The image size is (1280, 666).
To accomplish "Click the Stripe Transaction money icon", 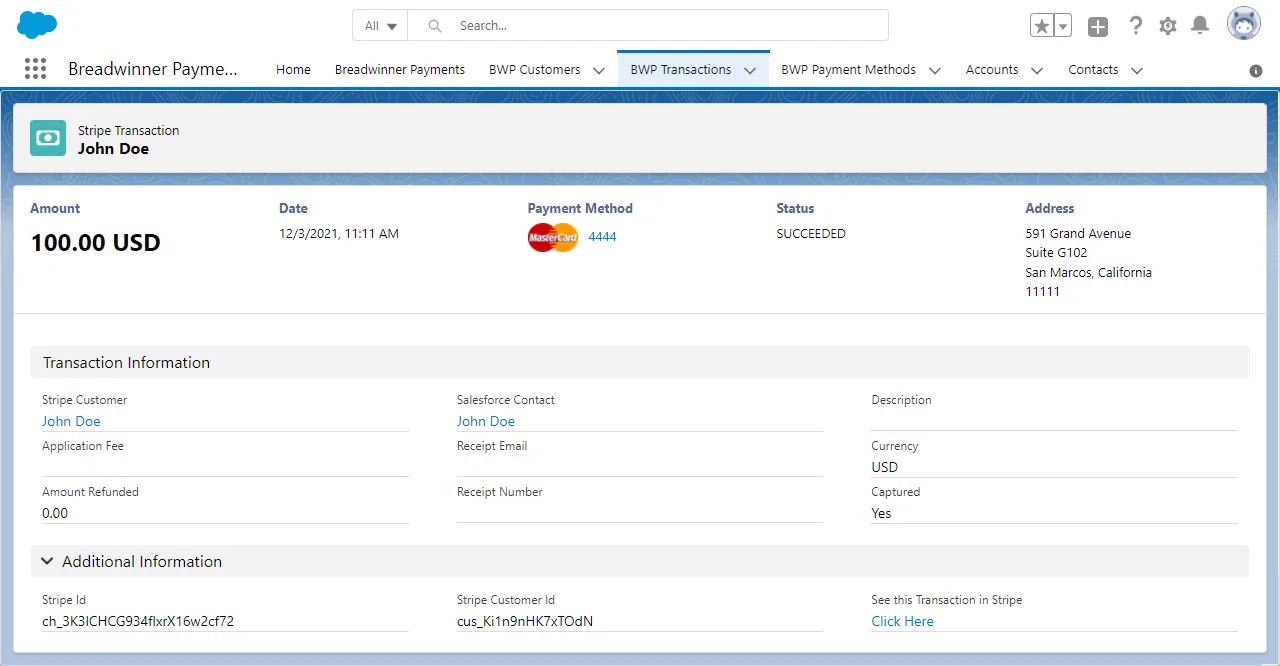I will coord(48,138).
